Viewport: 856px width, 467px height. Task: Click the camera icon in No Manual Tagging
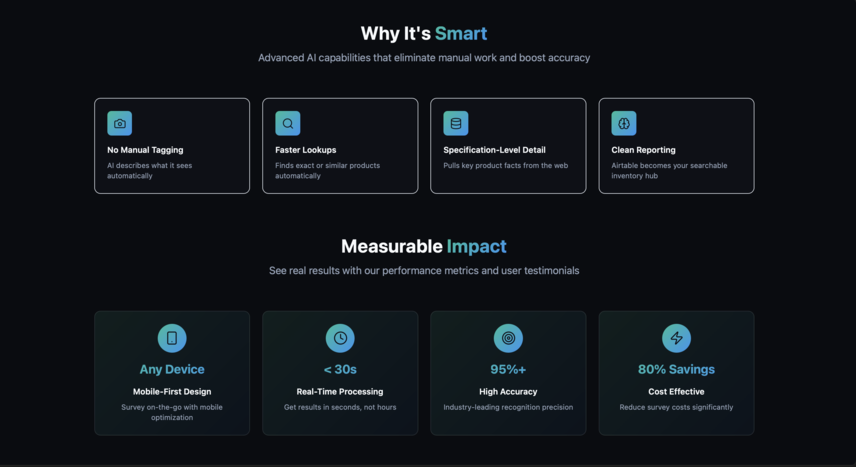[120, 123]
